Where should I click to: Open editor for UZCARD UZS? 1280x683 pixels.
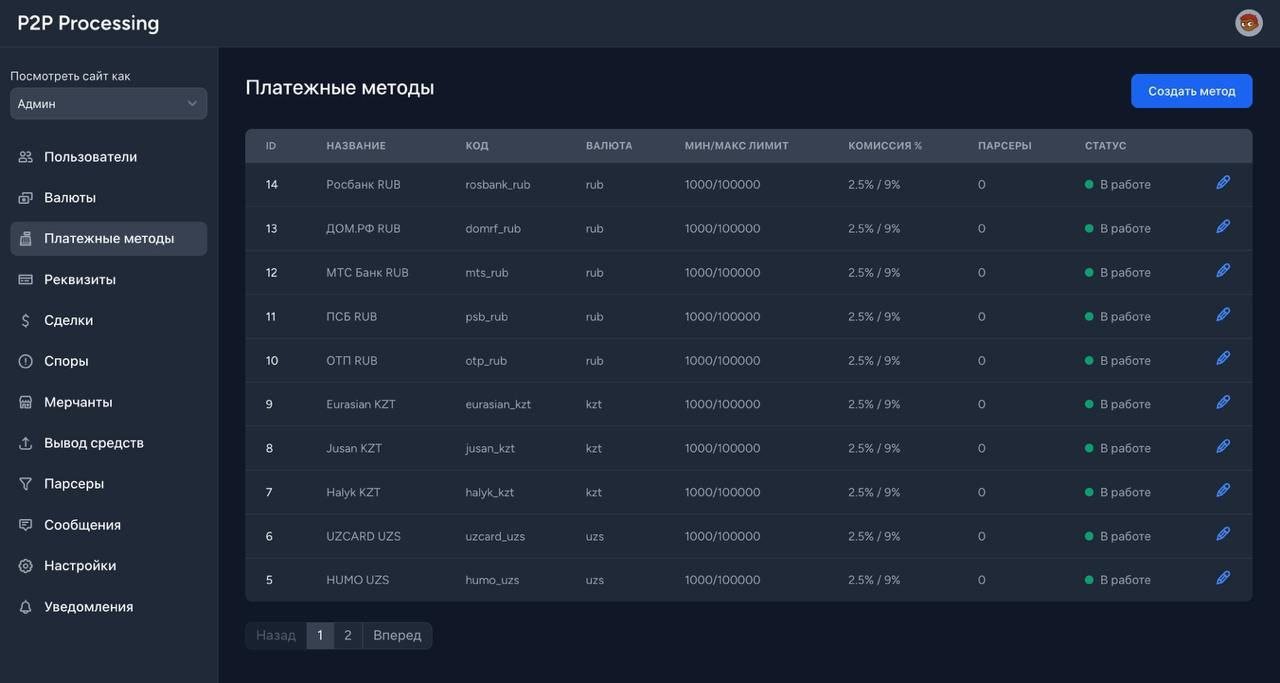point(1223,535)
